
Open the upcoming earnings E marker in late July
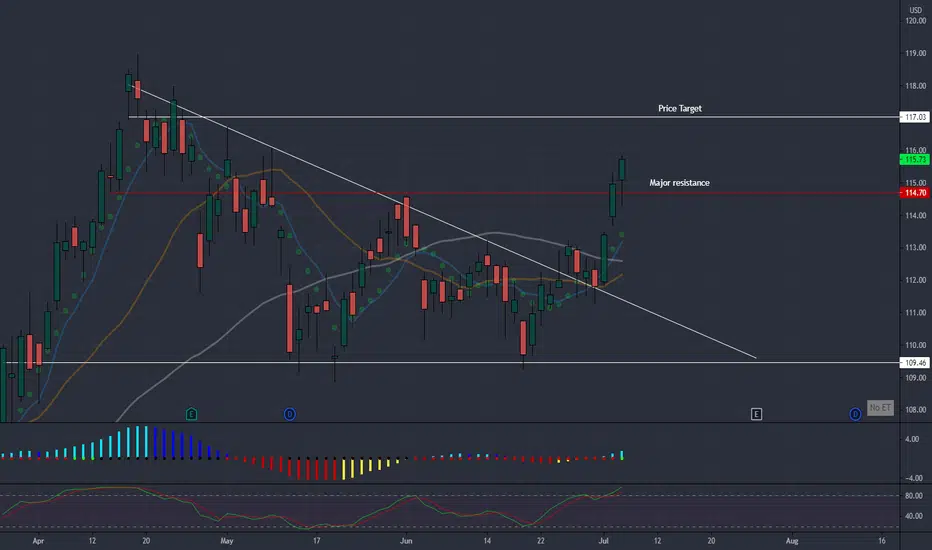coord(756,414)
